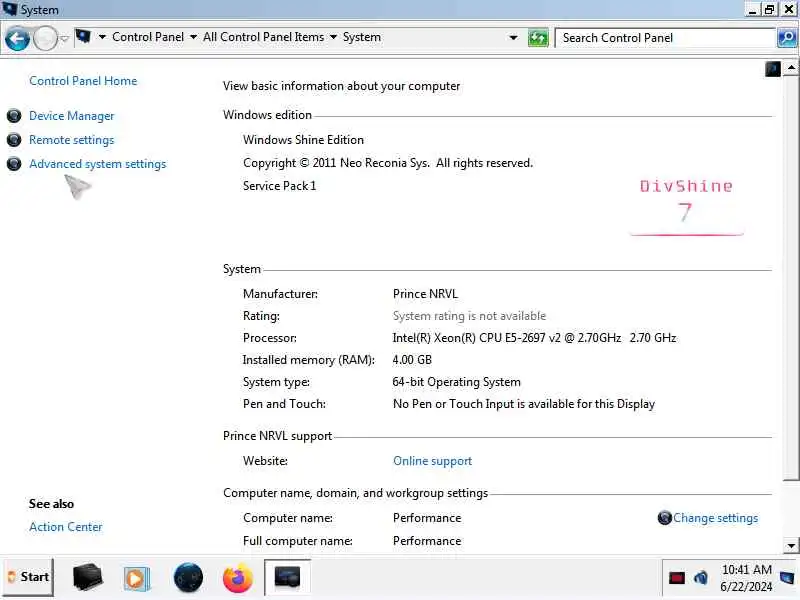Click shield icon beside Remote settings
The image size is (800, 600).
click(14, 140)
